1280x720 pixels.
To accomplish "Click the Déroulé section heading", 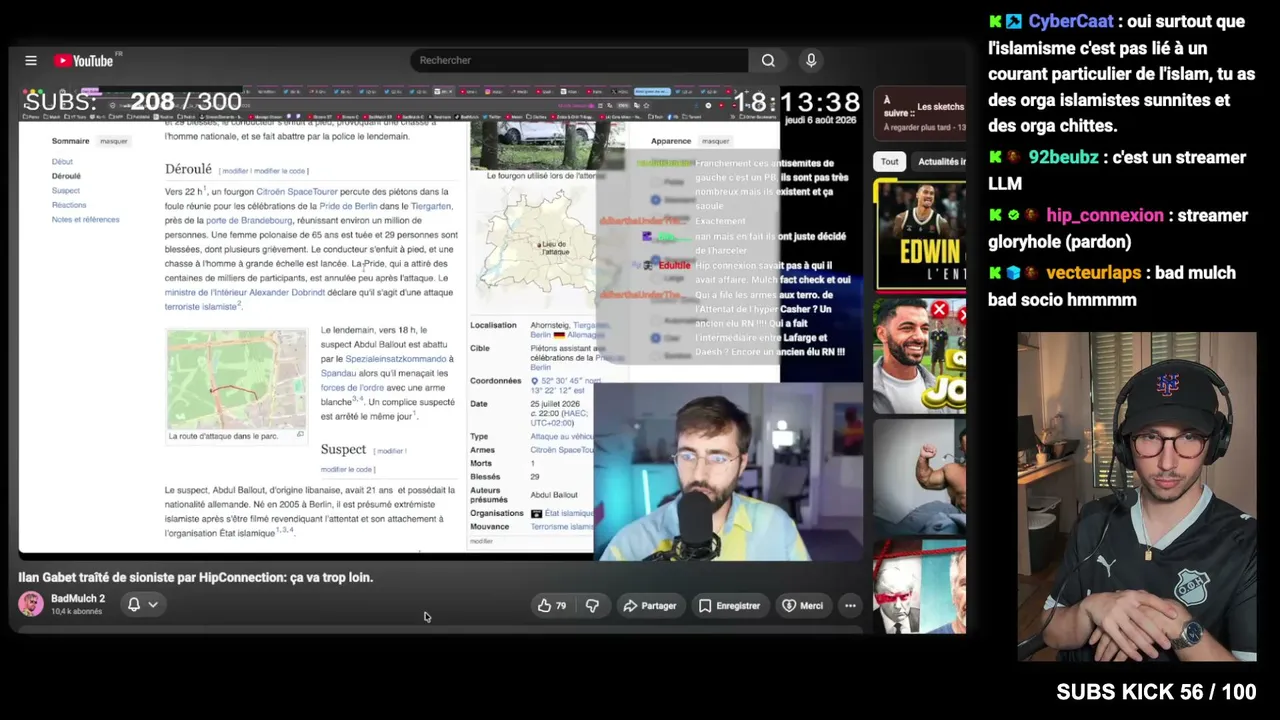I will [x=188, y=169].
